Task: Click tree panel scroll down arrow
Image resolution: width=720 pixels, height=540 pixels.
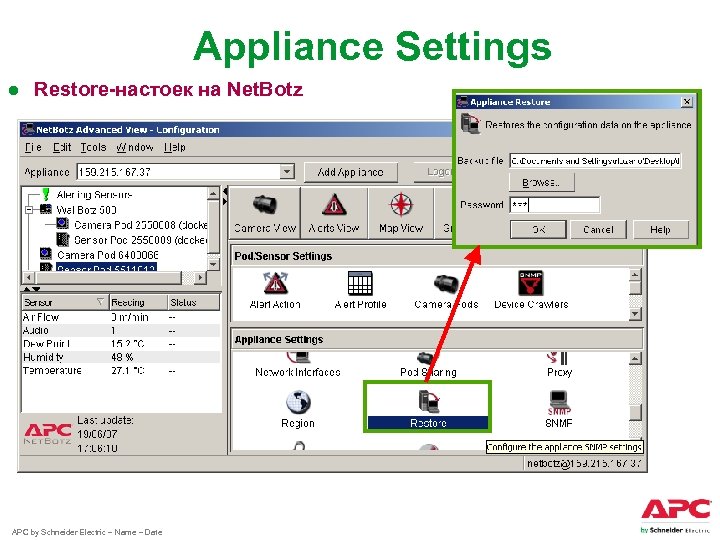Action: click(x=214, y=264)
